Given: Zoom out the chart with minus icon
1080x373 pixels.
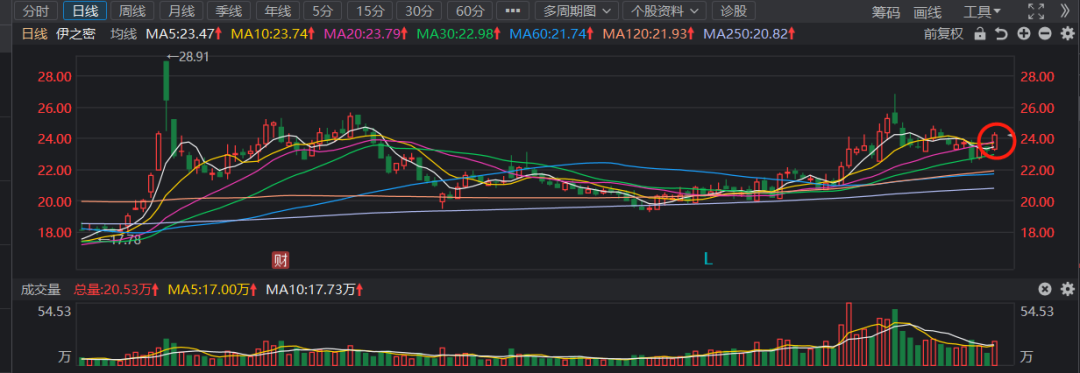Looking at the screenshot, I should pyautogui.click(x=1045, y=34).
